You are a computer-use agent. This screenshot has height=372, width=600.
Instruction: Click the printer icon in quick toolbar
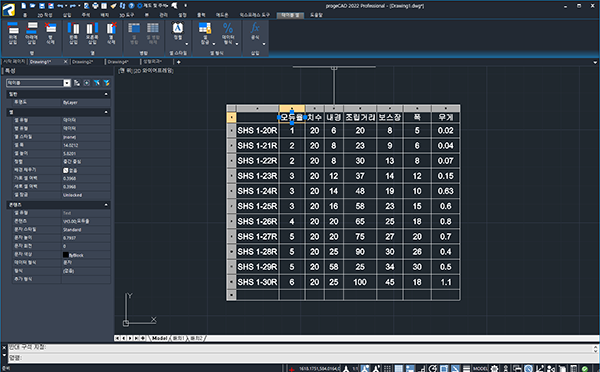click(x=95, y=6)
